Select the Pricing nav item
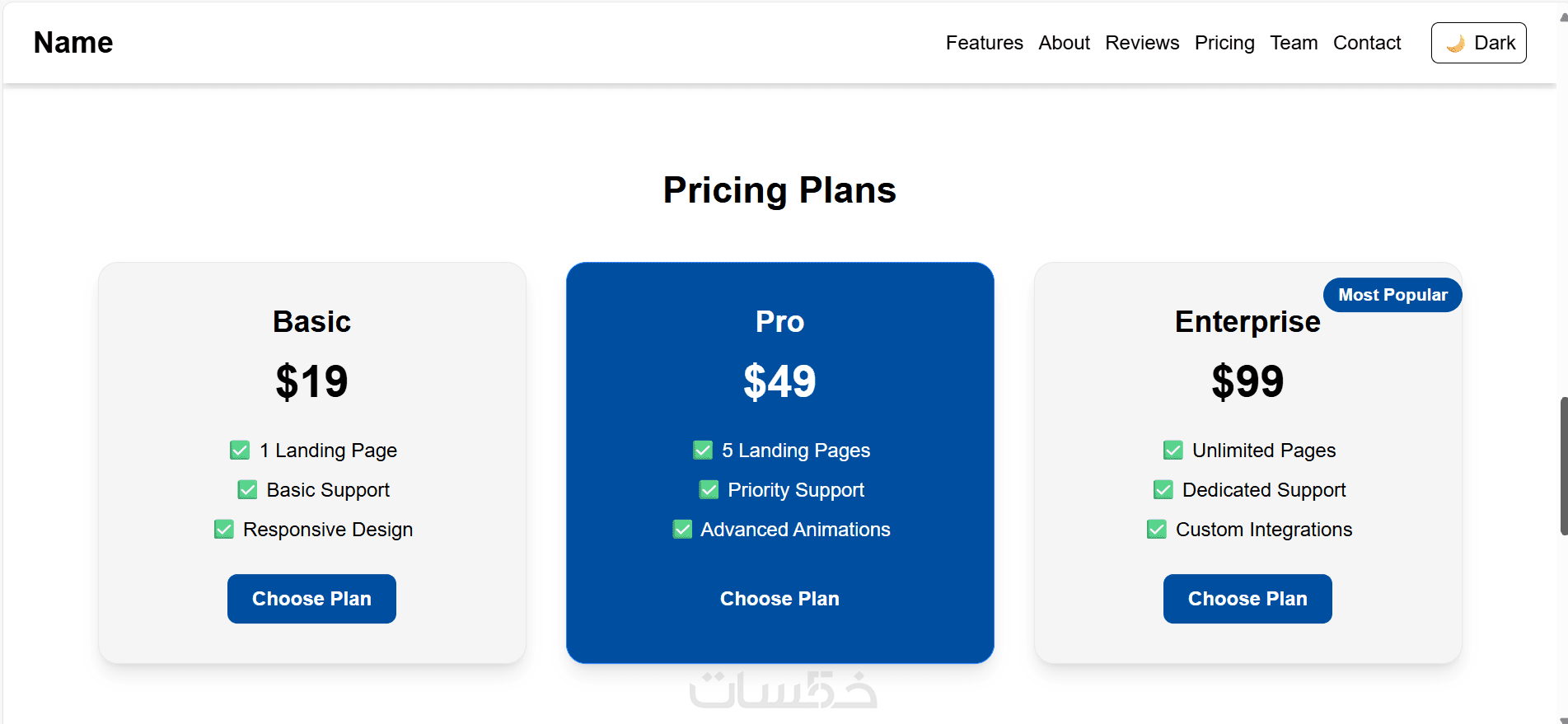 [x=1224, y=43]
